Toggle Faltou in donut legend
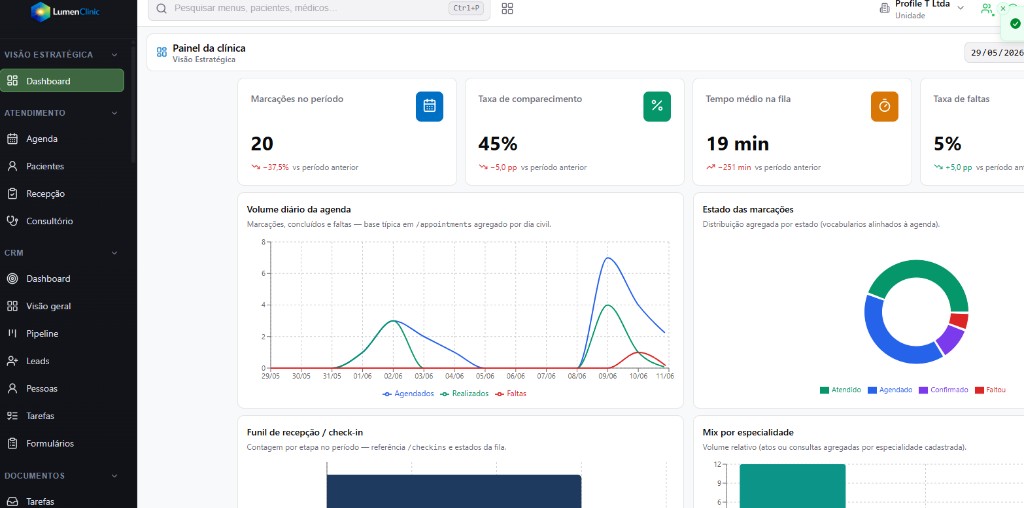 click(x=990, y=390)
